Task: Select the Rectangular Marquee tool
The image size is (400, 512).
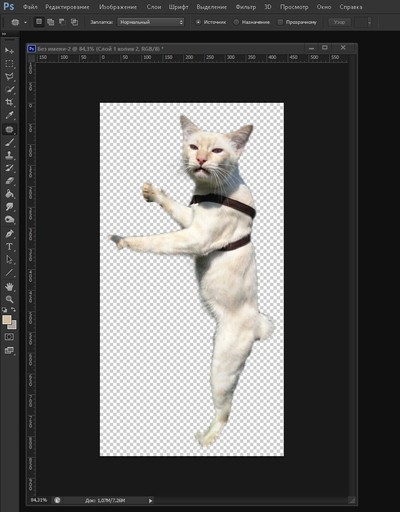Action: 9,64
